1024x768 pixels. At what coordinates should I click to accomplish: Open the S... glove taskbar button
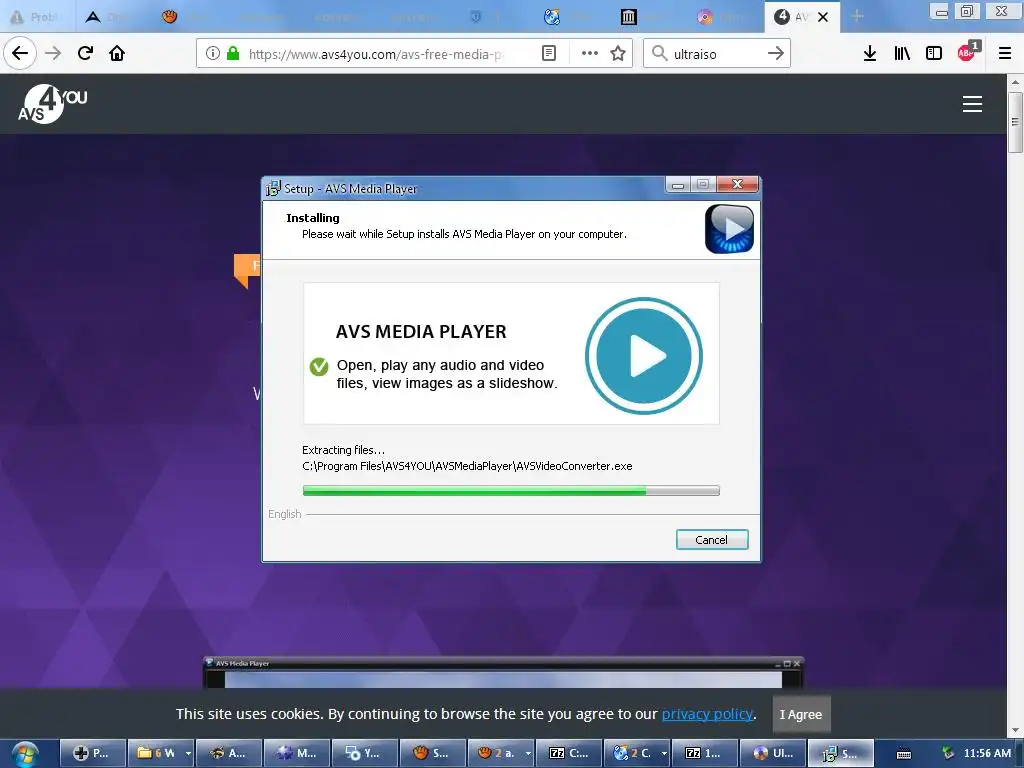[x=432, y=754]
